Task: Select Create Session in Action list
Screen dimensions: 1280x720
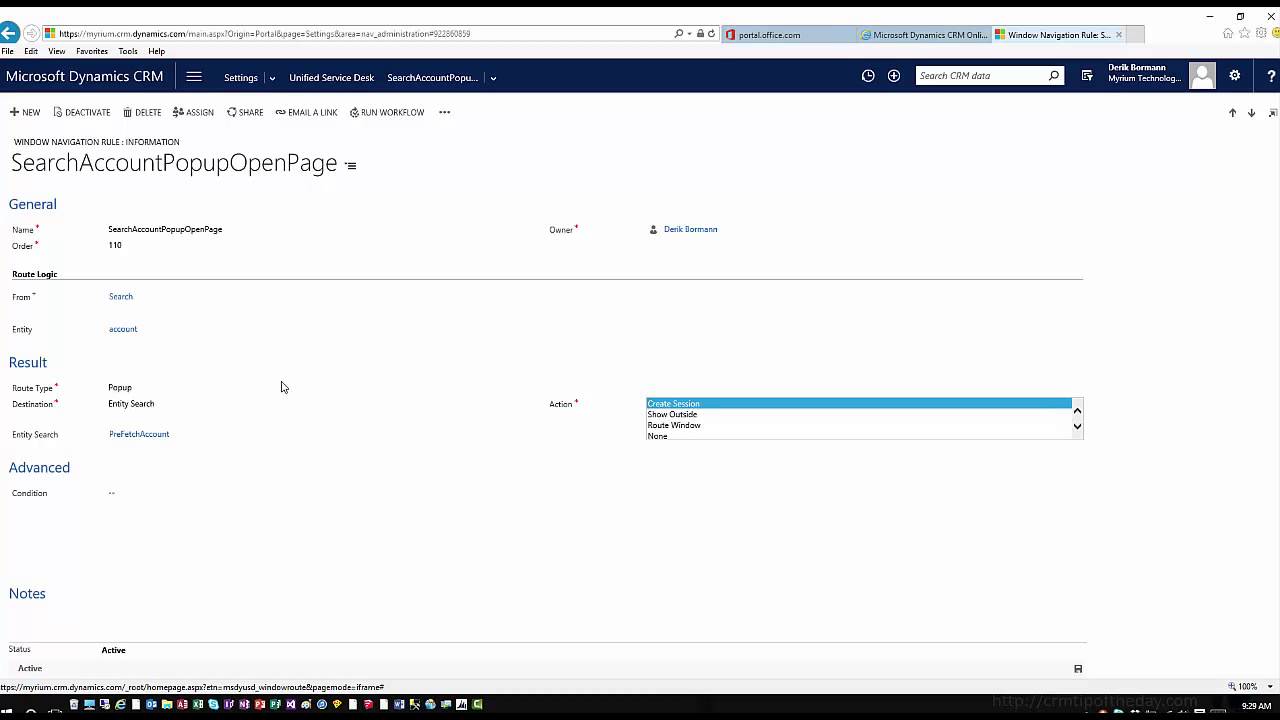Action: (859, 403)
